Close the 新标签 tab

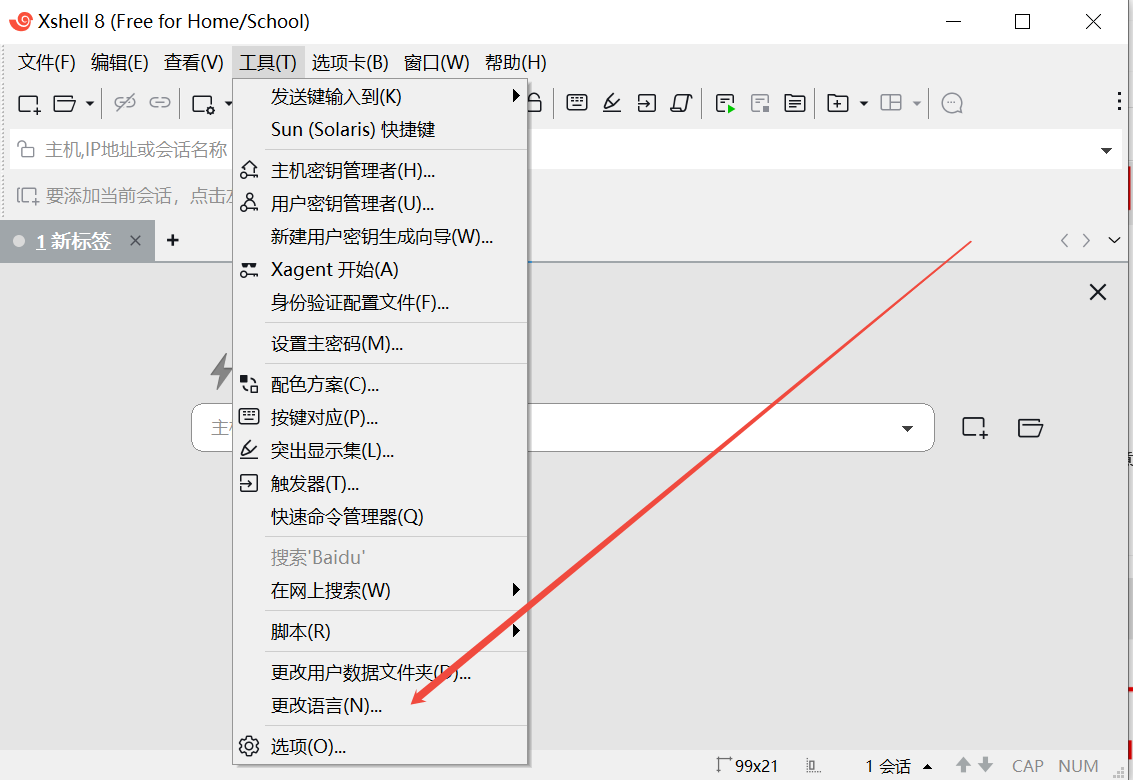coord(136,241)
